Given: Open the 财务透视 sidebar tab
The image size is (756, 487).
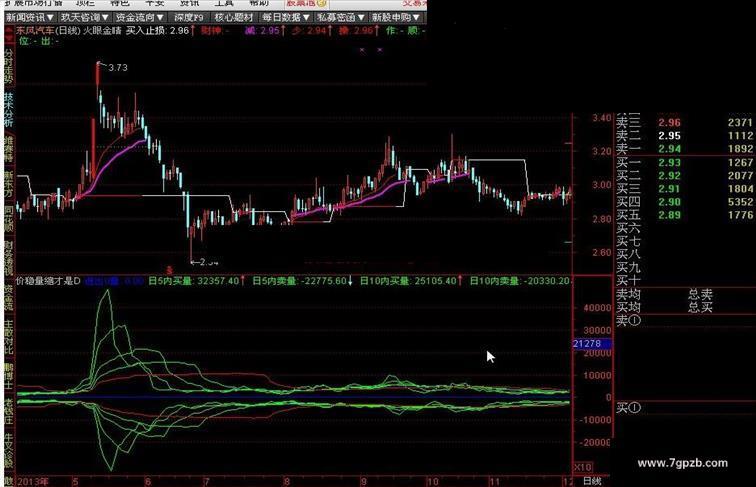Looking at the screenshot, I should (x=9, y=257).
